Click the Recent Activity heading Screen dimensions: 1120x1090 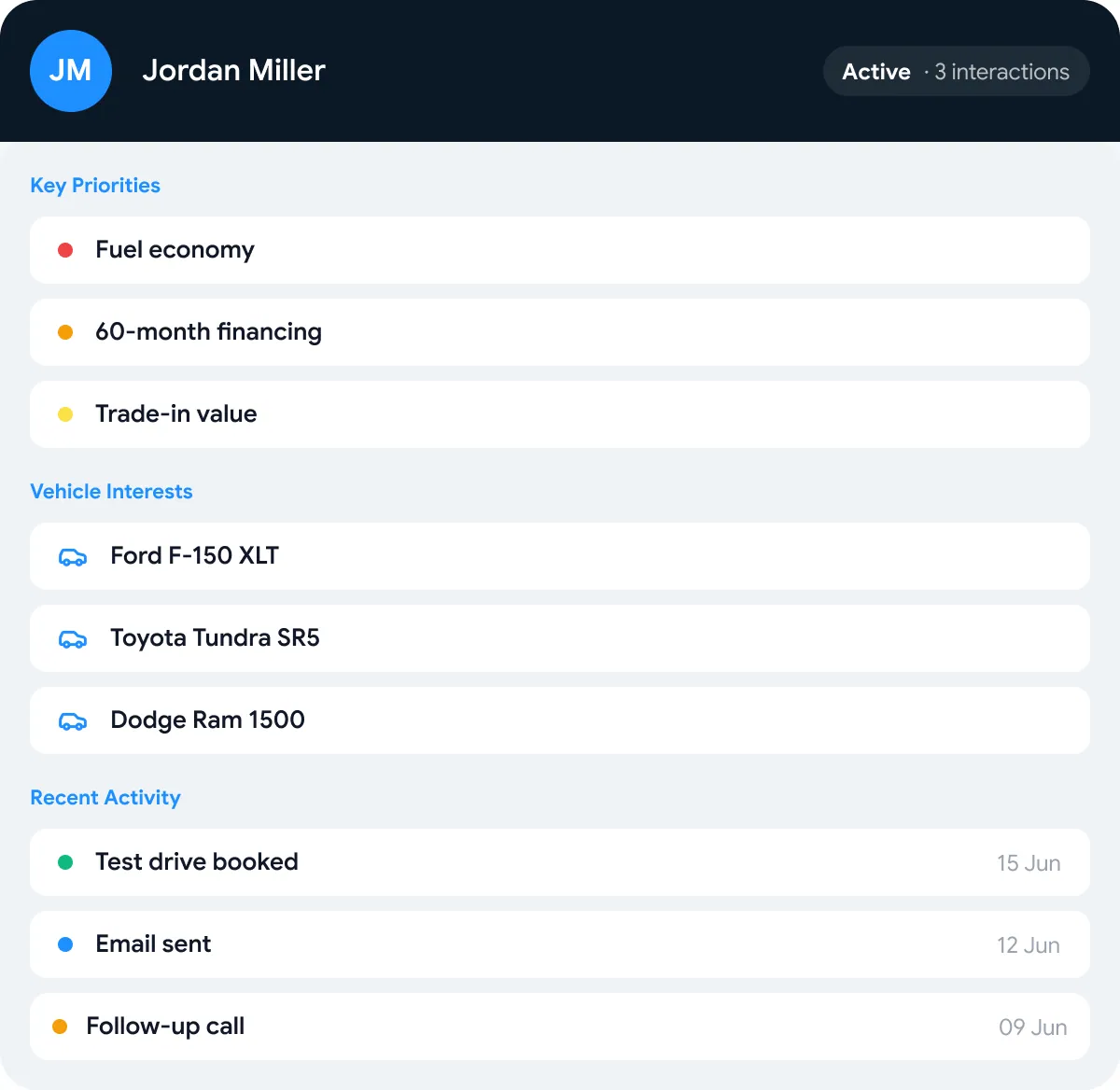105,798
